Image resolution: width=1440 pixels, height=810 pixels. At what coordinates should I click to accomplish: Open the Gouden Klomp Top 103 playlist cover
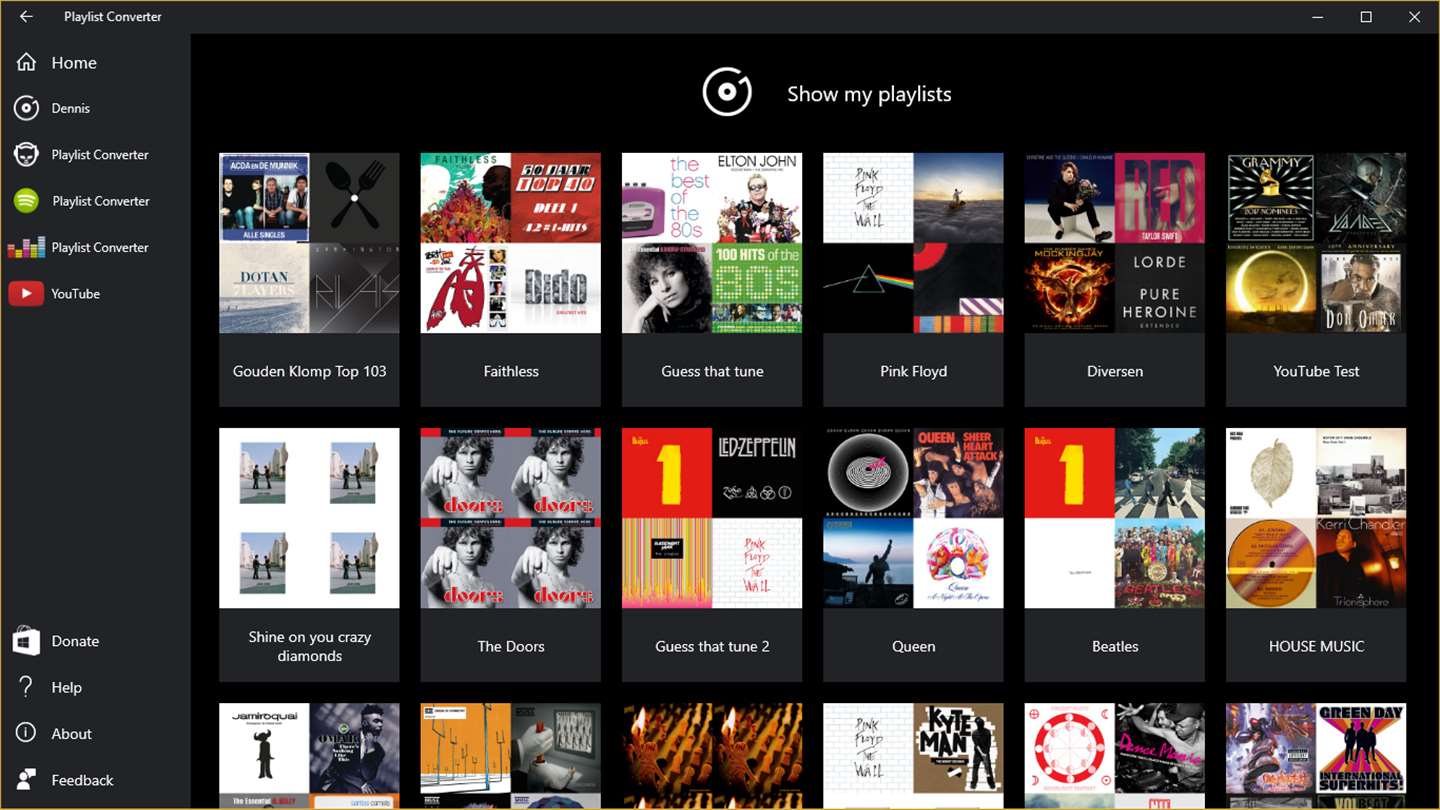click(309, 243)
